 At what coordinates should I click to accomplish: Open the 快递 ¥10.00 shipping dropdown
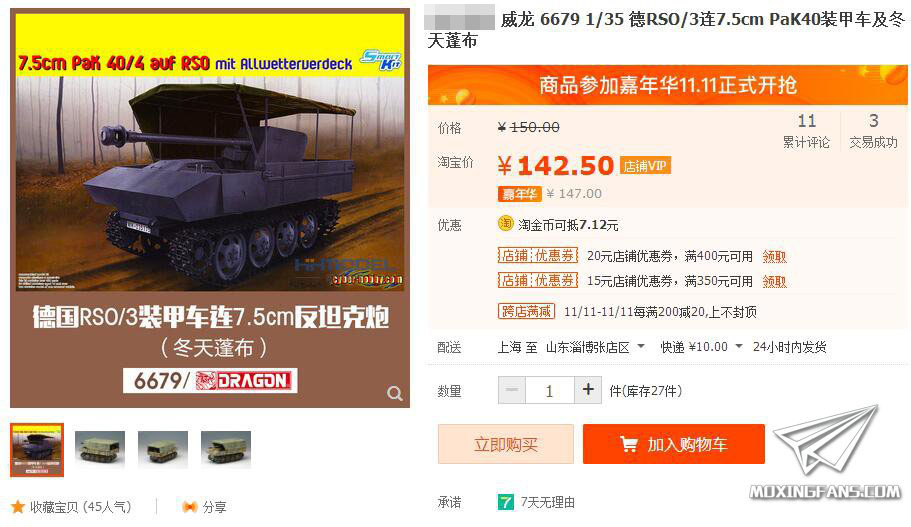point(738,346)
